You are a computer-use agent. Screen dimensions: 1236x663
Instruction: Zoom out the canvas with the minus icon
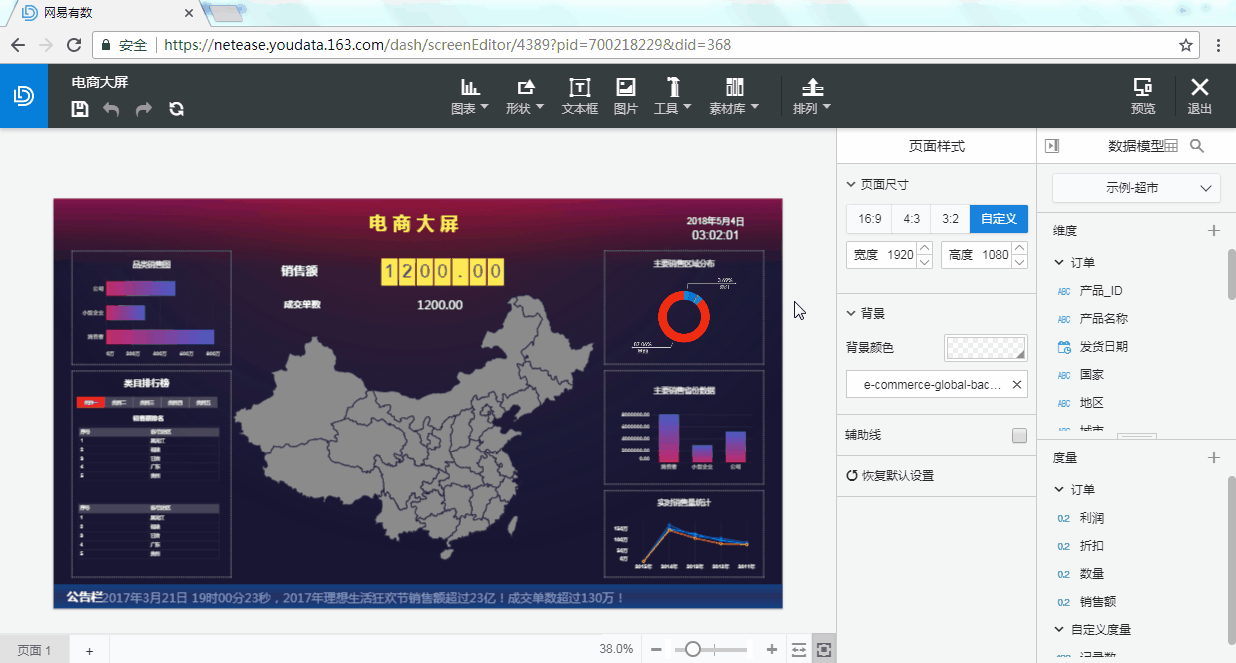pos(656,650)
